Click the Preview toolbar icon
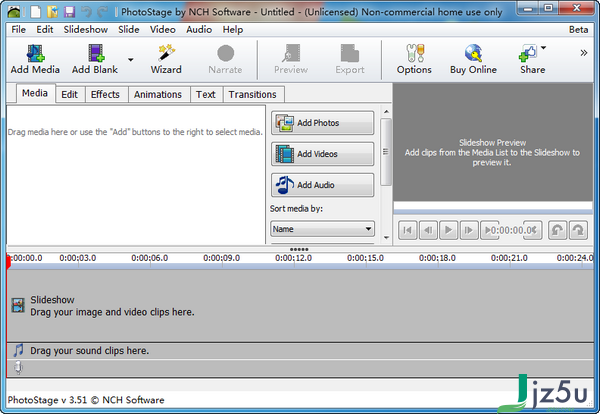 [x=291, y=53]
